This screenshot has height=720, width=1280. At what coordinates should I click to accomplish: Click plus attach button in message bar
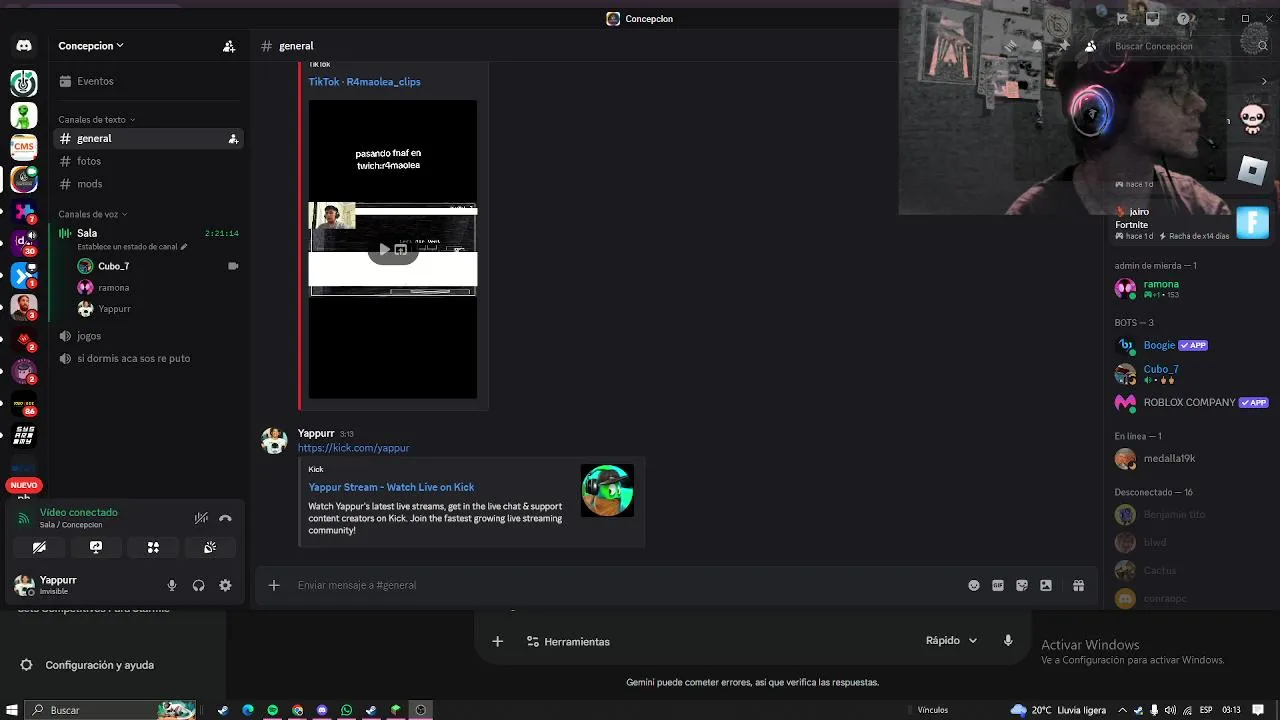(274, 585)
